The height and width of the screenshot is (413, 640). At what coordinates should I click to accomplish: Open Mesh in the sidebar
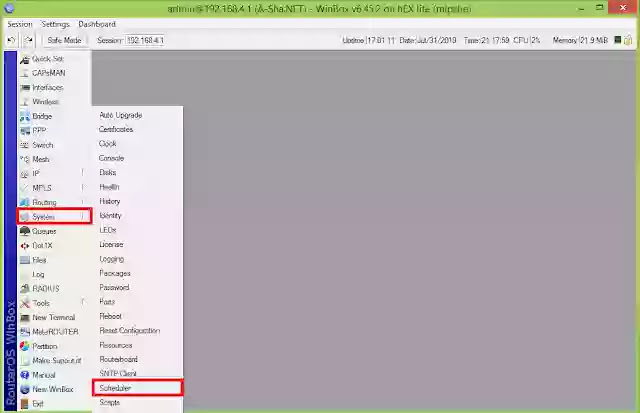tap(54, 159)
